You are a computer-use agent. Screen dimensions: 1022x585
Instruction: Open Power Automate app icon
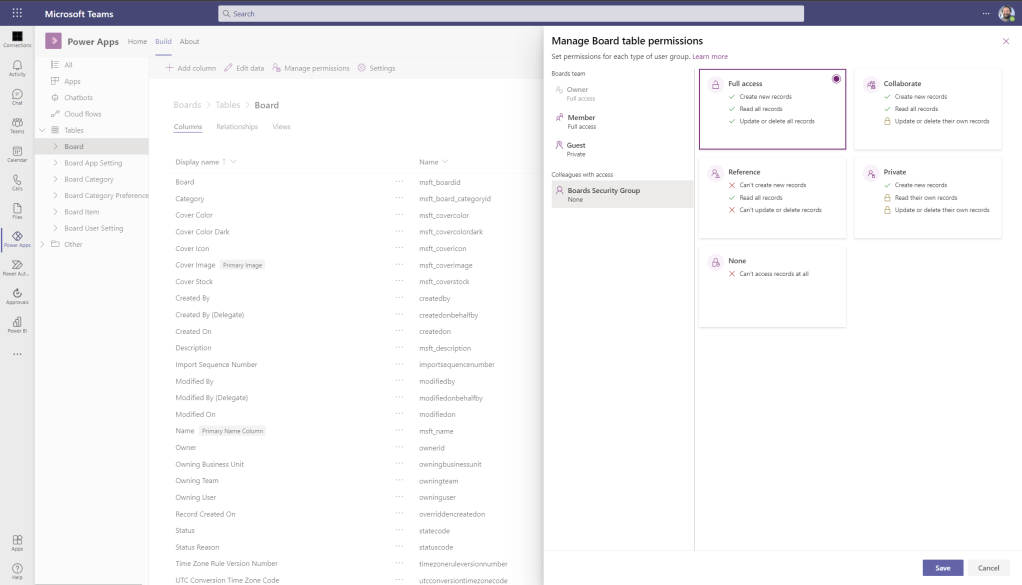tap(17, 267)
